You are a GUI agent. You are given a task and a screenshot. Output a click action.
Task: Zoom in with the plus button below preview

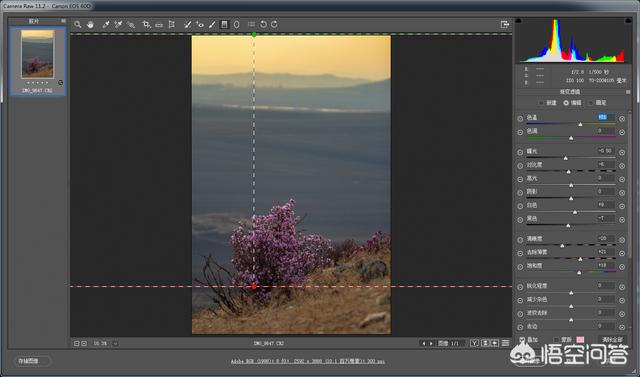84,344
